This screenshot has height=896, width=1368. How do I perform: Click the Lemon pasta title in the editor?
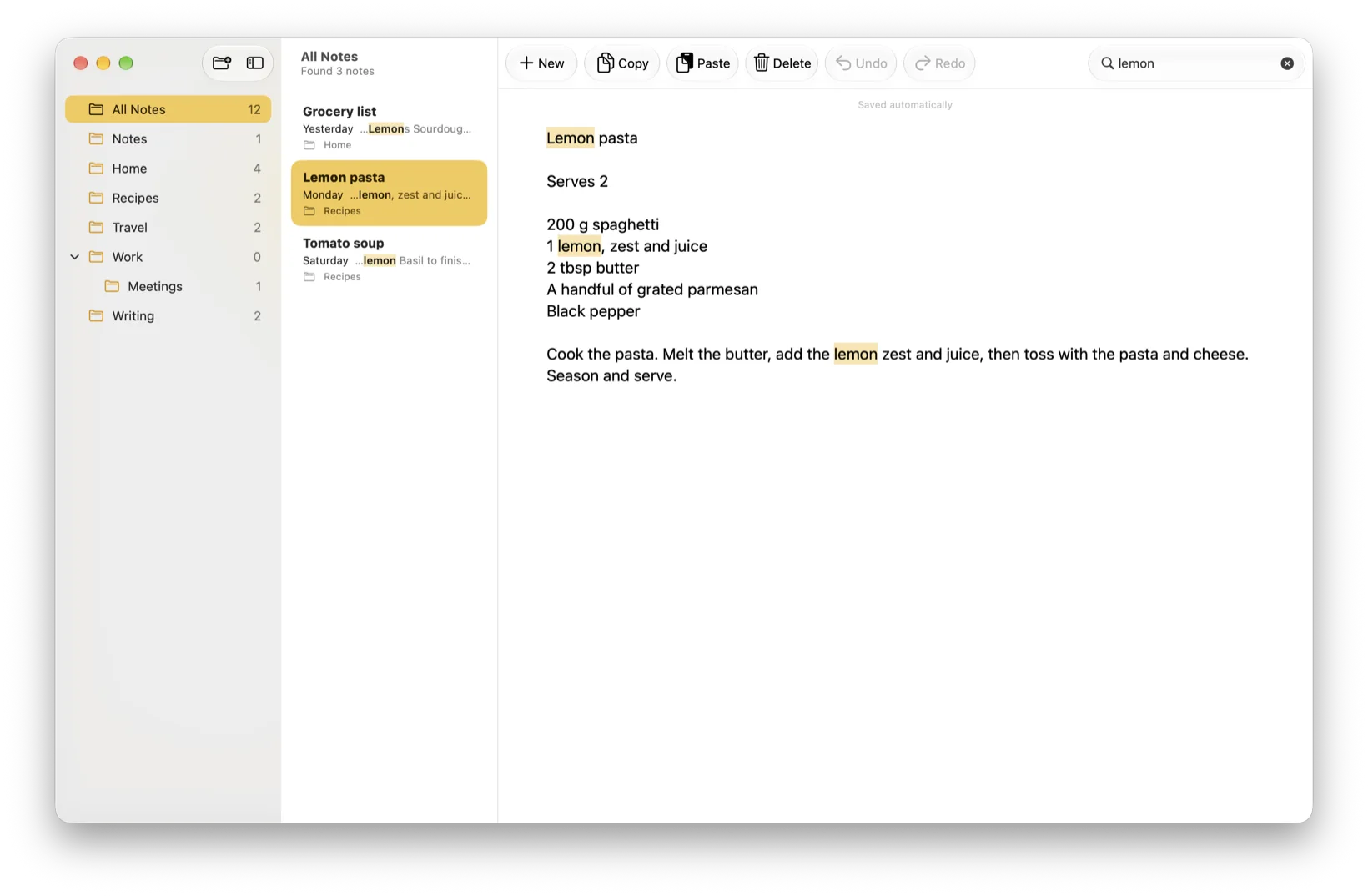pyautogui.click(x=592, y=138)
